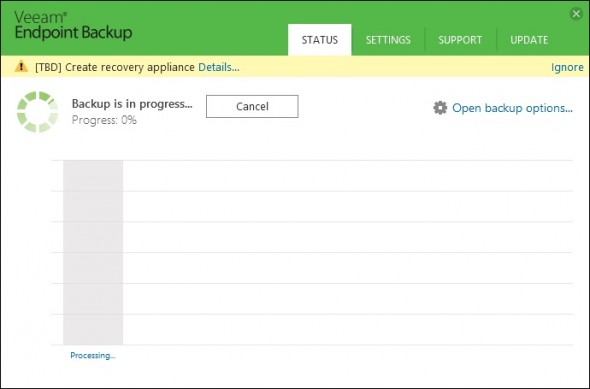Close the Veeam Endpoint Backup window
590x389 pixels.
[576, 14]
